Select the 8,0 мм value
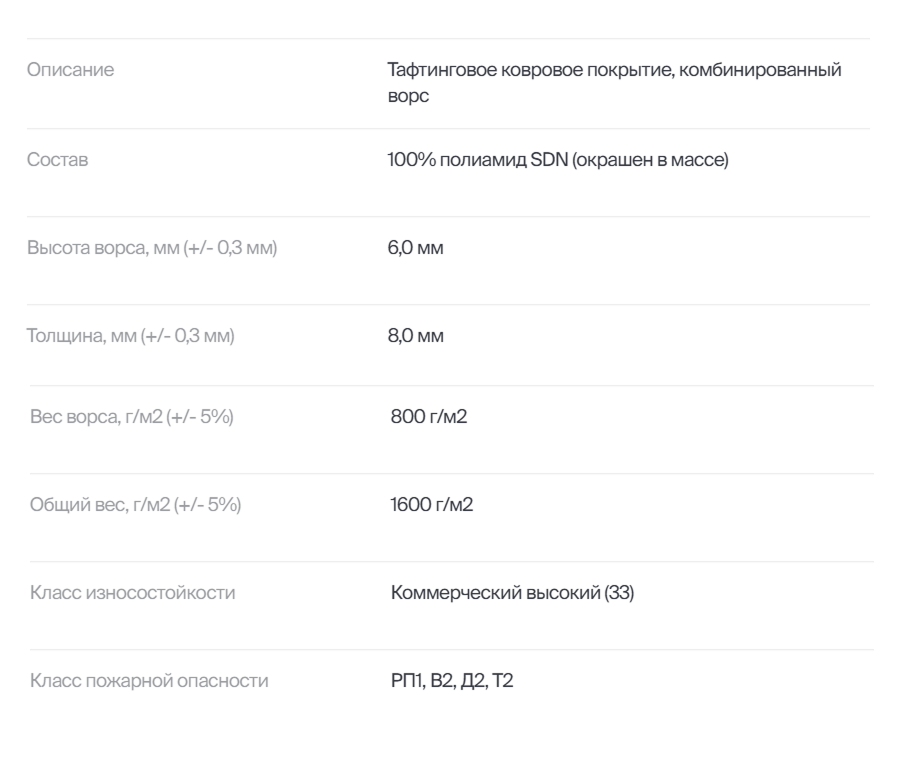 415,335
